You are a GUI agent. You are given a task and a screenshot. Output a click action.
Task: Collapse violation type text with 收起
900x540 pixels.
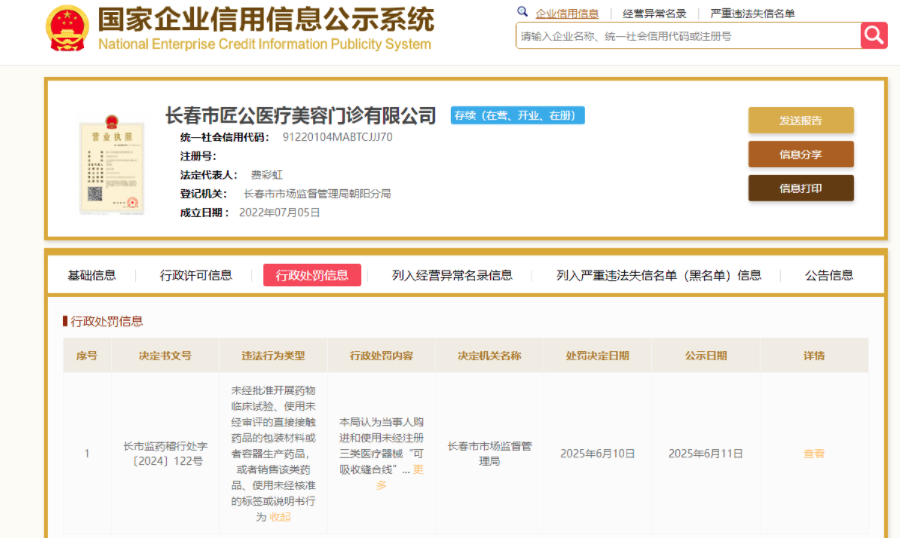tap(280, 517)
